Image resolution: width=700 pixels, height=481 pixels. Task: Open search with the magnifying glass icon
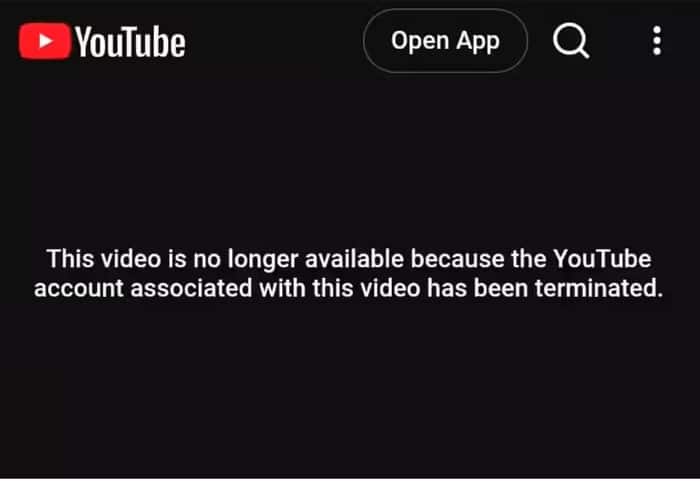coord(571,41)
